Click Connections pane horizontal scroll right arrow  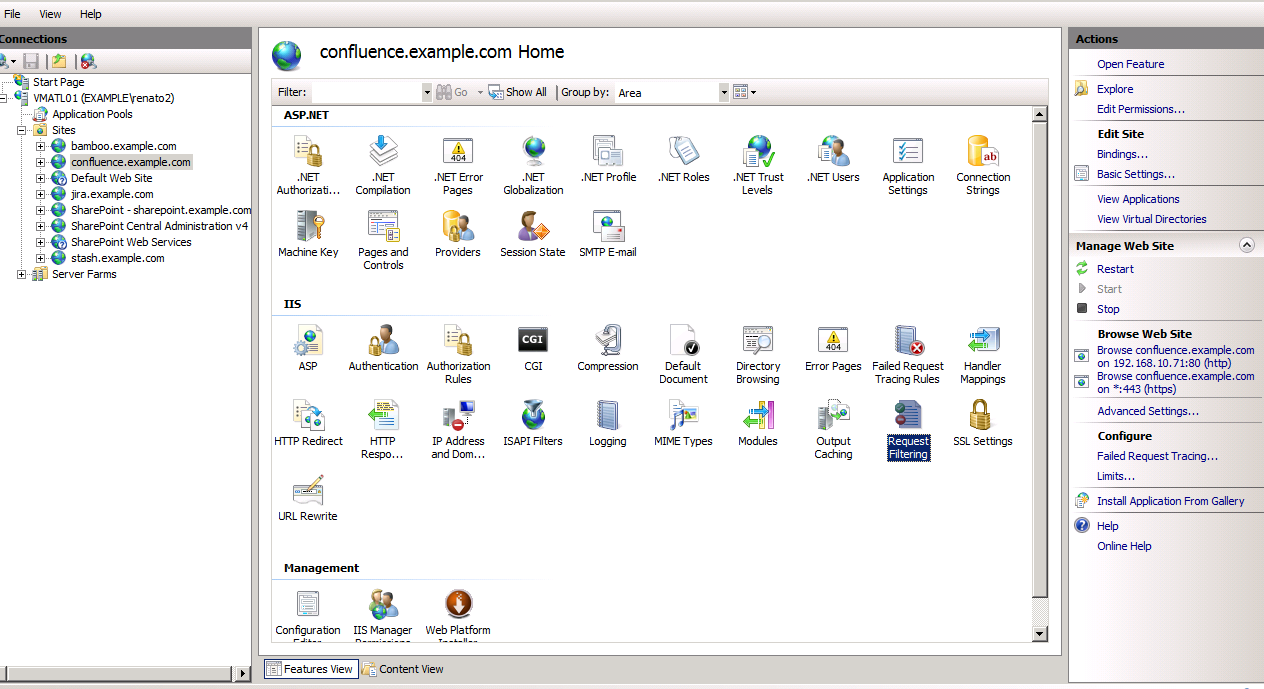244,674
